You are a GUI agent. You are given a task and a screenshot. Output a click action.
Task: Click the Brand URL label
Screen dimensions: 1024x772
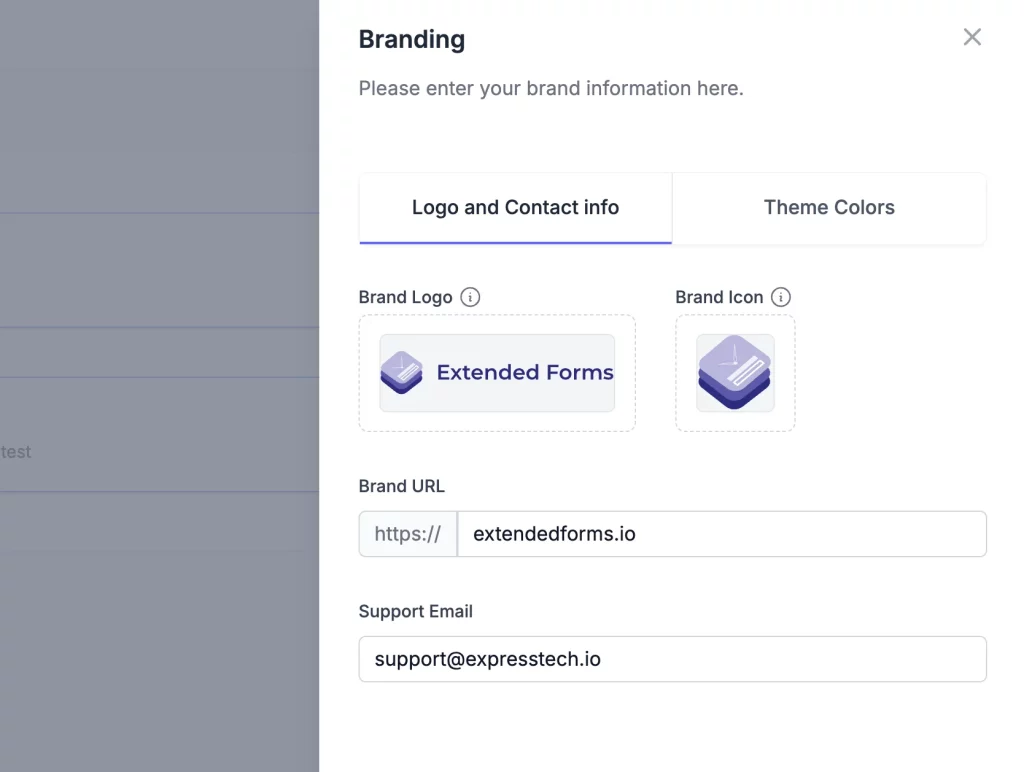(401, 486)
